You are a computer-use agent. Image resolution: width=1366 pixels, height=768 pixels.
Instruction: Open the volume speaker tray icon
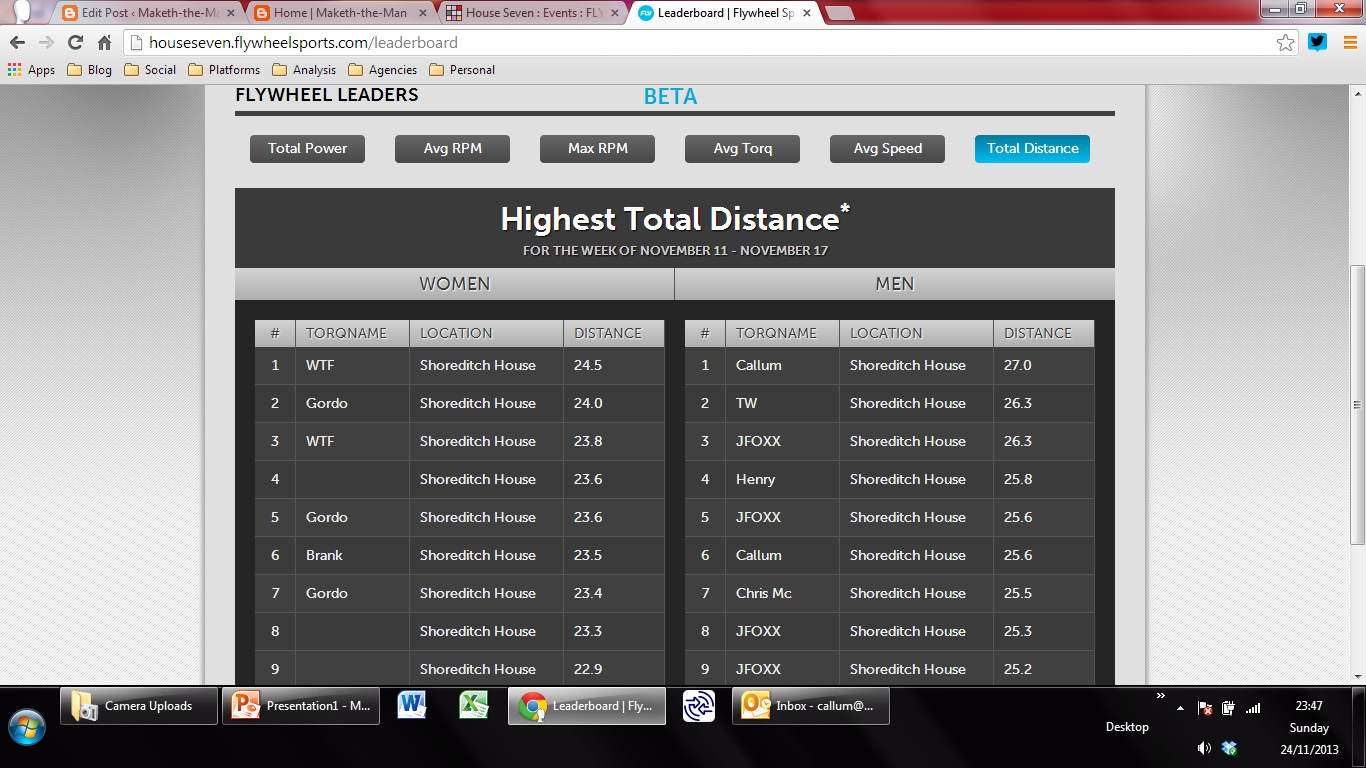(1205, 748)
